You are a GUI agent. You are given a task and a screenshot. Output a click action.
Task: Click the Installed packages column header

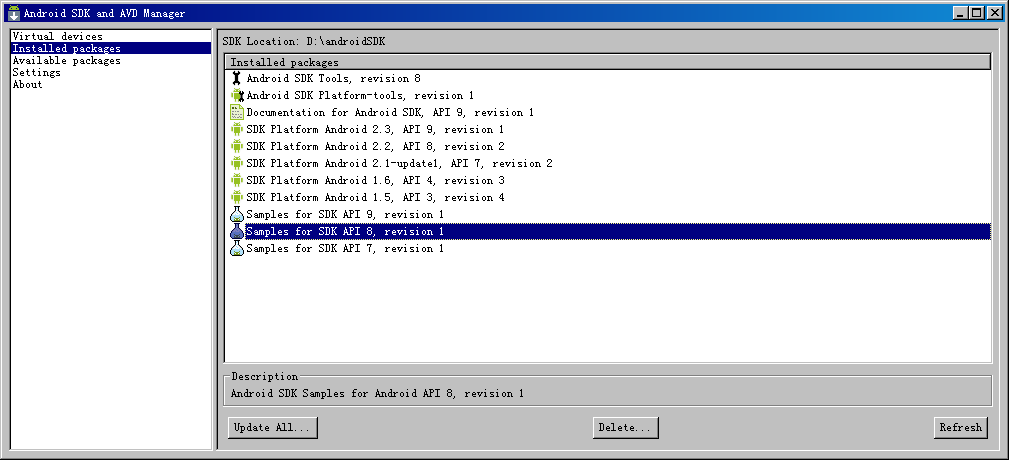[x=608, y=62]
